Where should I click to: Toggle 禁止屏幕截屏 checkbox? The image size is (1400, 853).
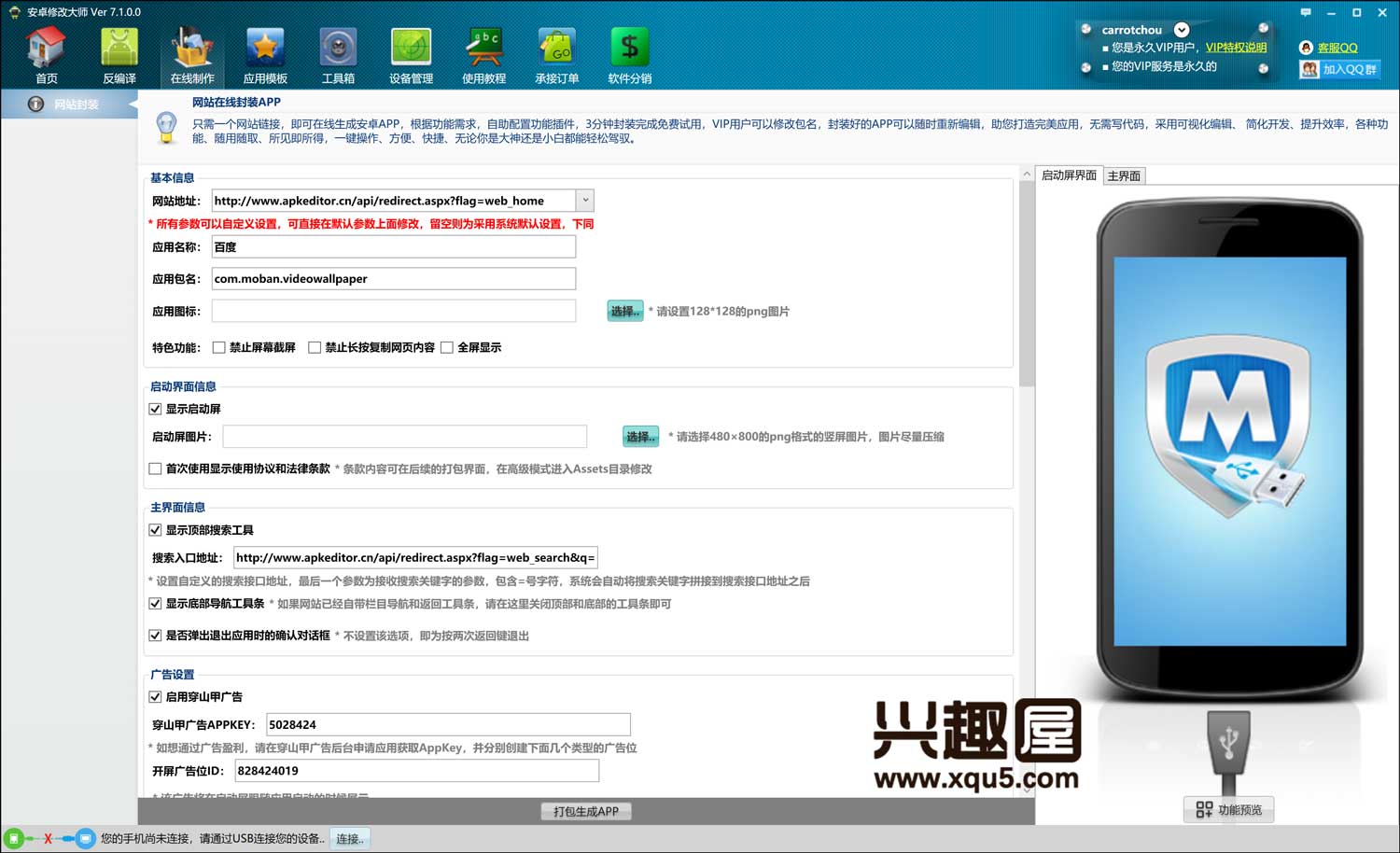click(x=219, y=347)
